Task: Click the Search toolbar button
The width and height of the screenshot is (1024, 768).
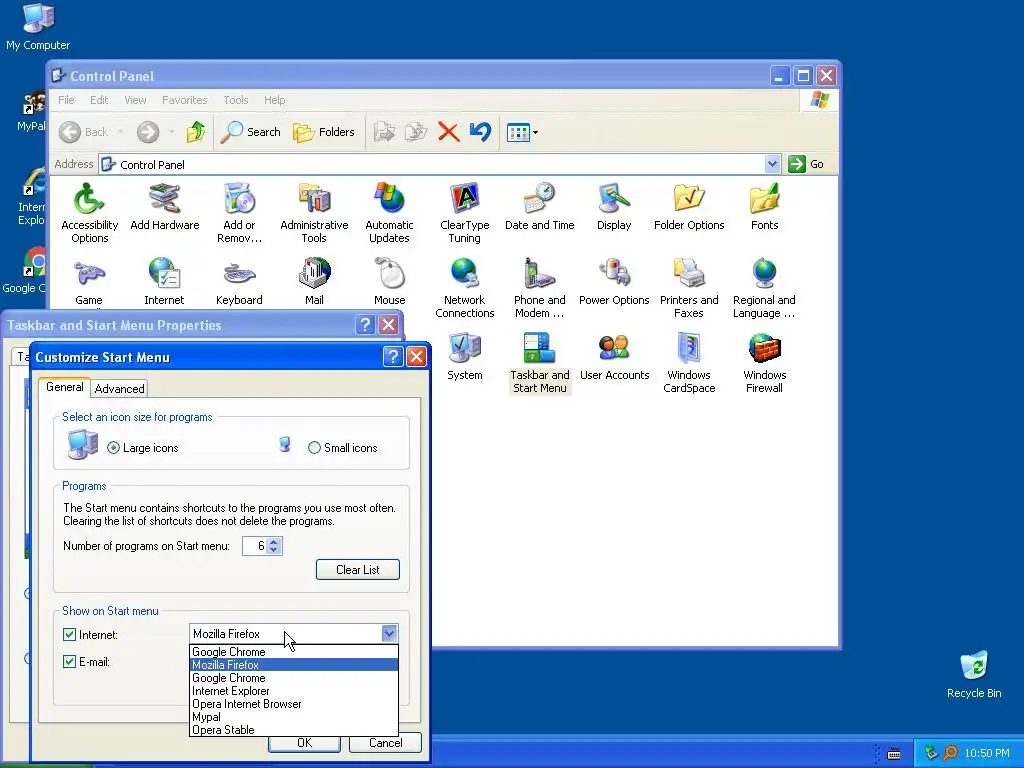Action: (x=250, y=132)
